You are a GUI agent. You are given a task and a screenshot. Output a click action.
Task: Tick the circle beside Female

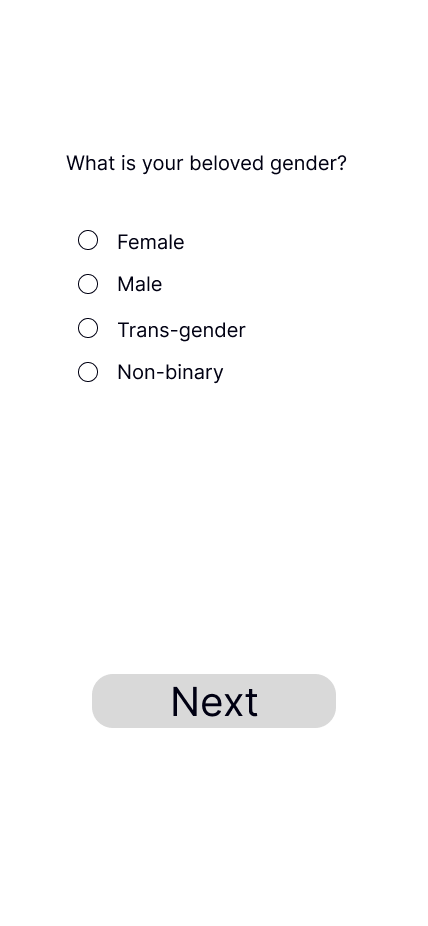point(88,240)
